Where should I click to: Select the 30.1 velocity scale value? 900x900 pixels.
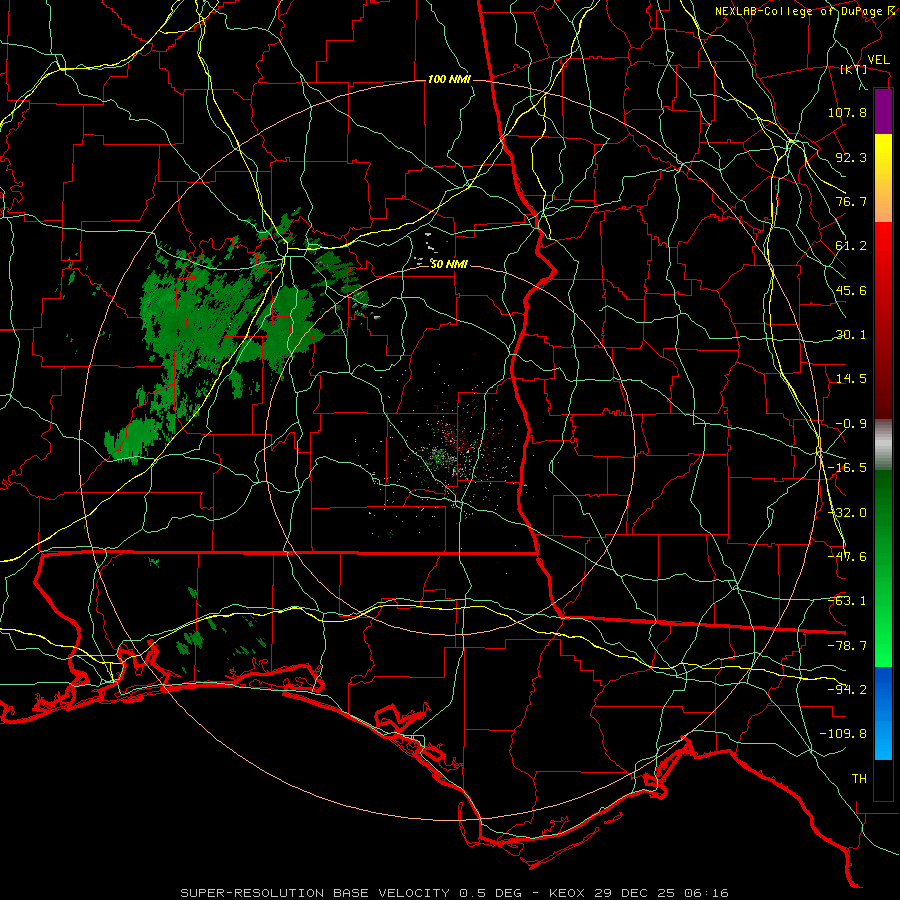[x=851, y=335]
